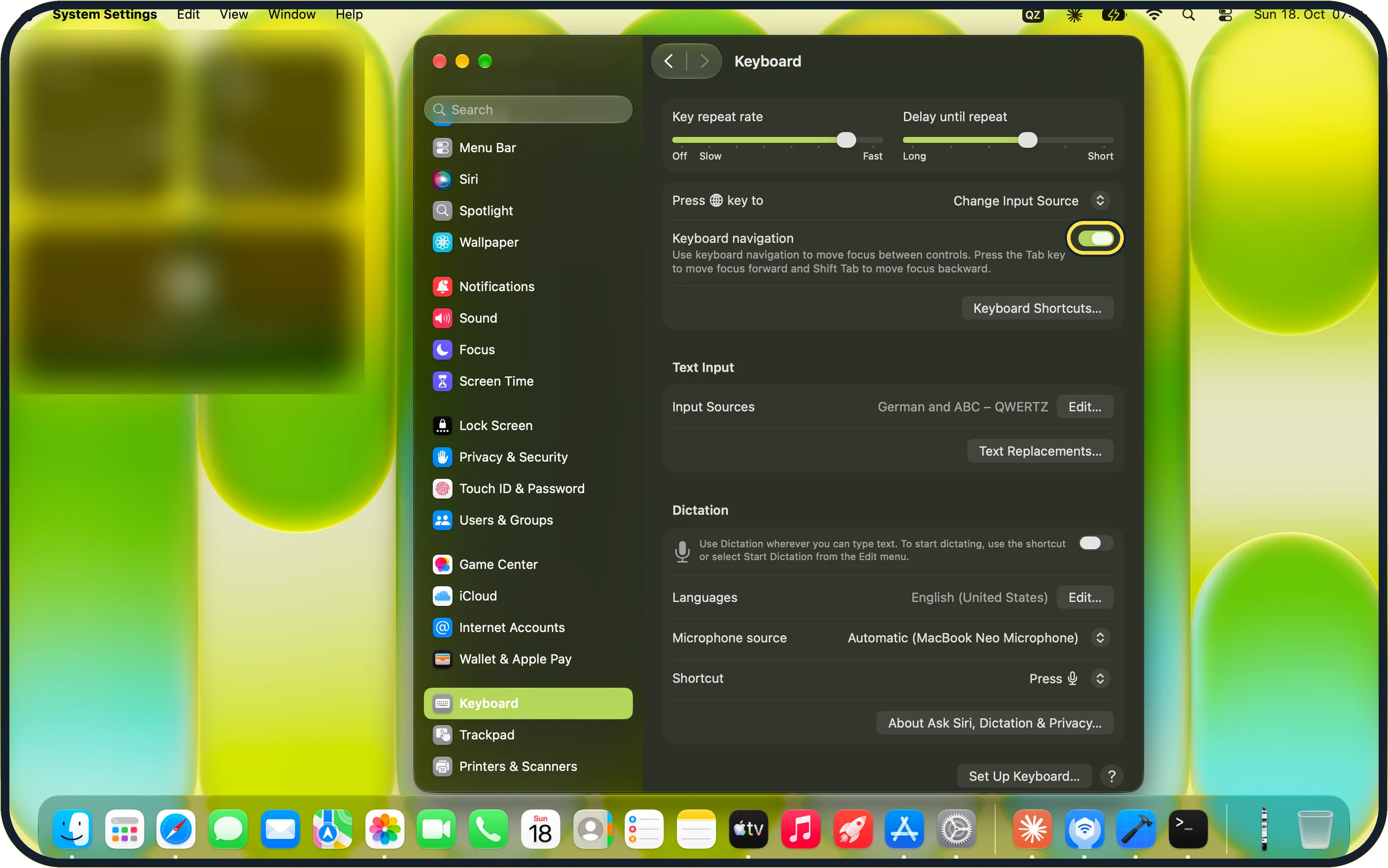Open App Store from the Dock
1388x868 pixels.
point(904,829)
